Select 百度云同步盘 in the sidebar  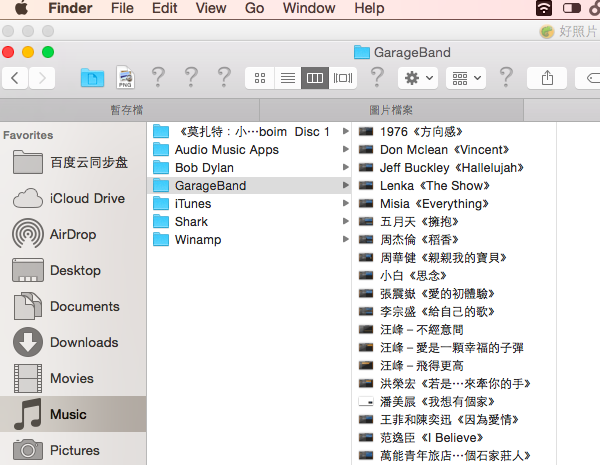pyautogui.click(x=73, y=162)
